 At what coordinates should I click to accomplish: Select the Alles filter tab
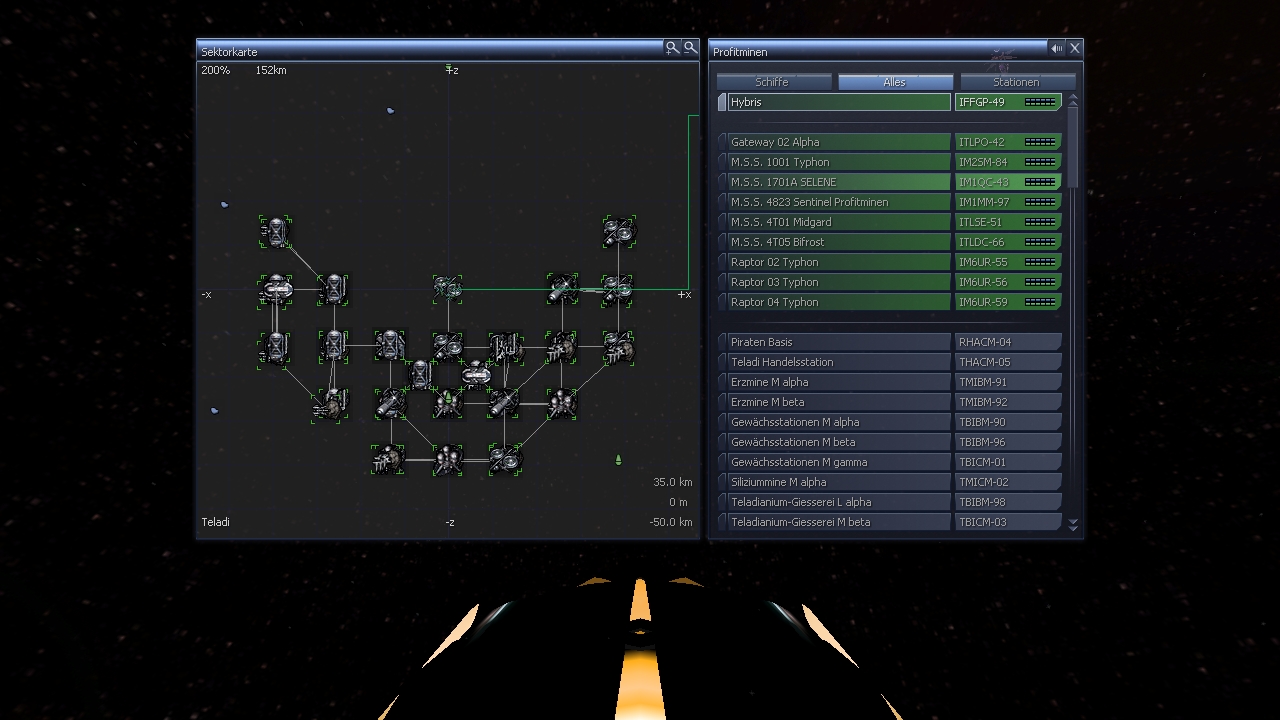(x=895, y=82)
